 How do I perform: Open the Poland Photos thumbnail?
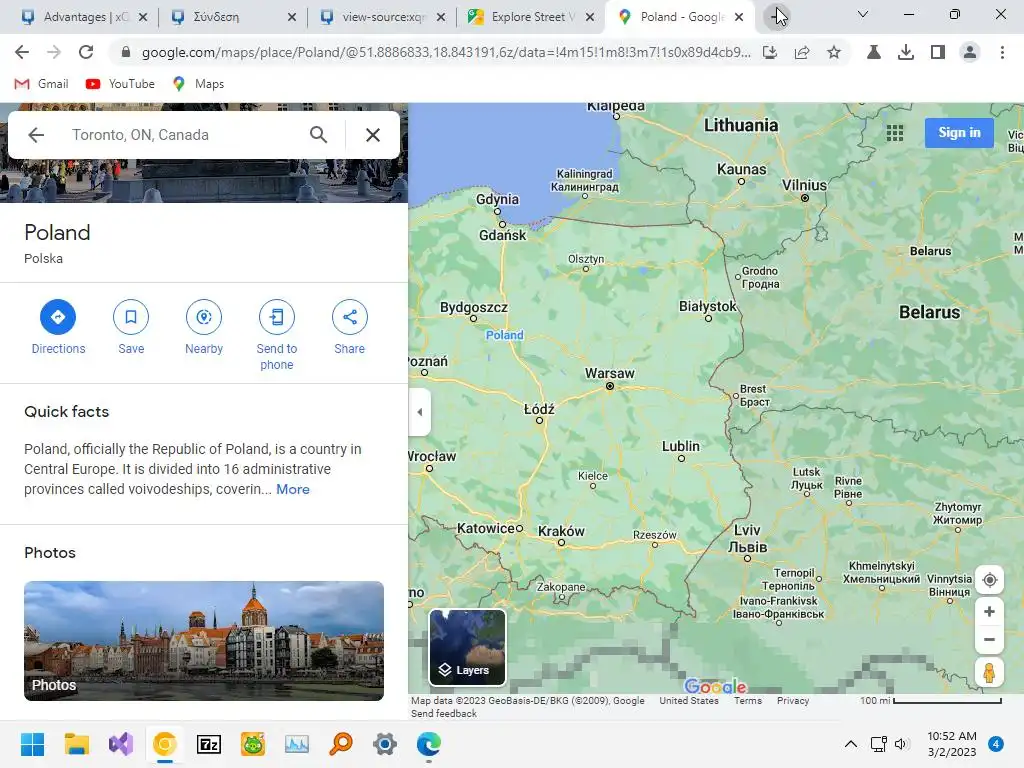[x=204, y=641]
